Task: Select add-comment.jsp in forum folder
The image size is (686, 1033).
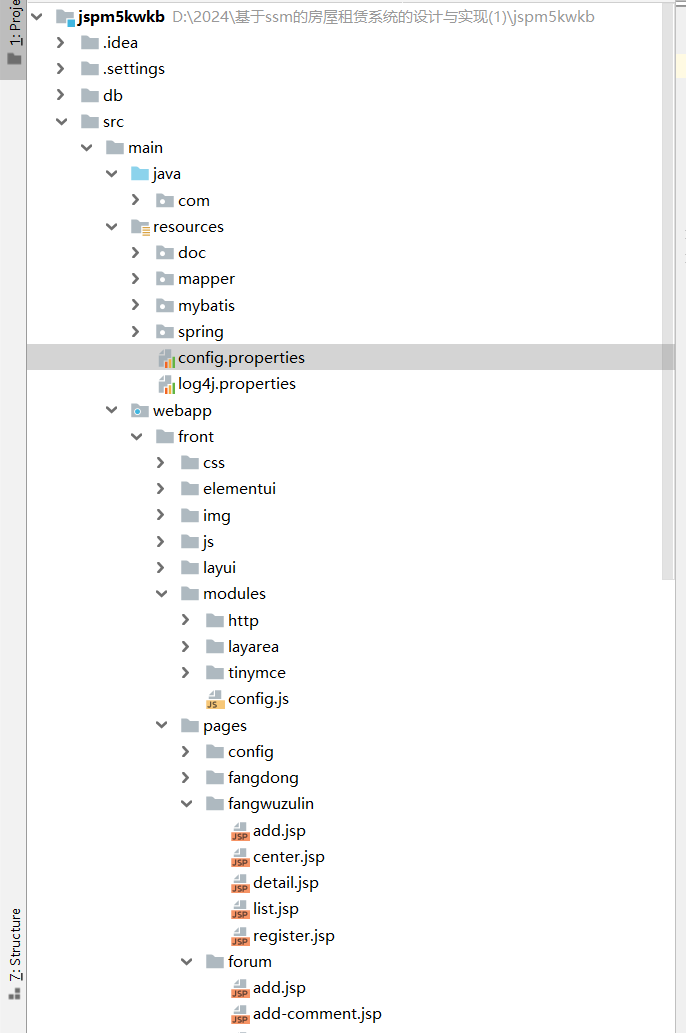Action: point(317,1014)
